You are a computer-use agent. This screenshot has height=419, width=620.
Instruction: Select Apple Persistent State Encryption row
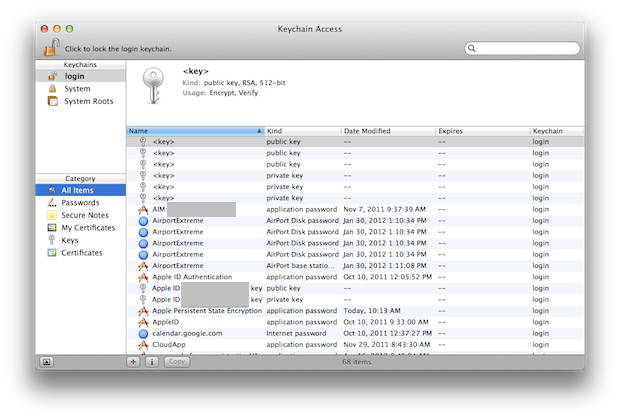click(355, 311)
